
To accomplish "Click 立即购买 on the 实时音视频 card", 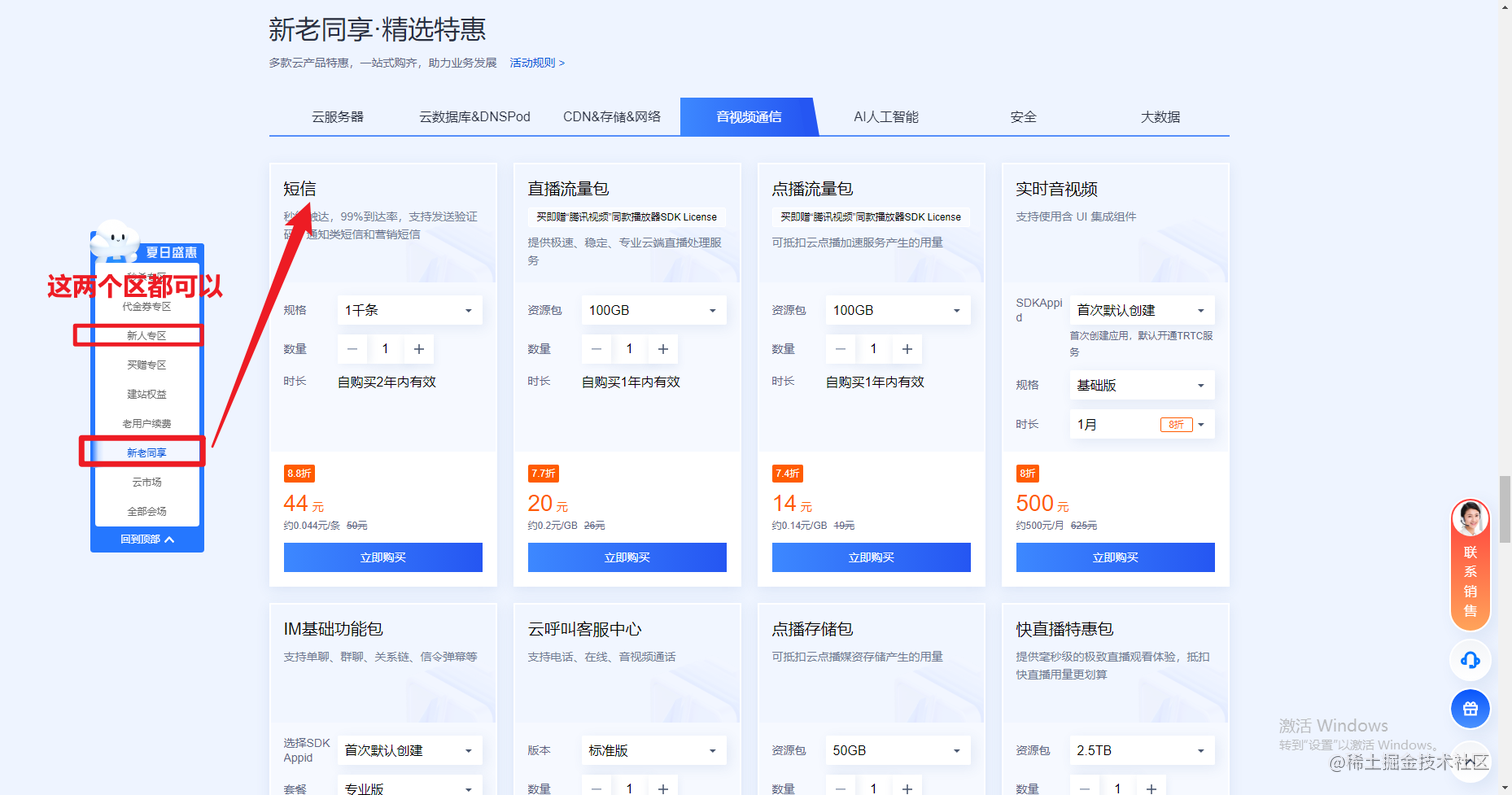I will click(1114, 557).
